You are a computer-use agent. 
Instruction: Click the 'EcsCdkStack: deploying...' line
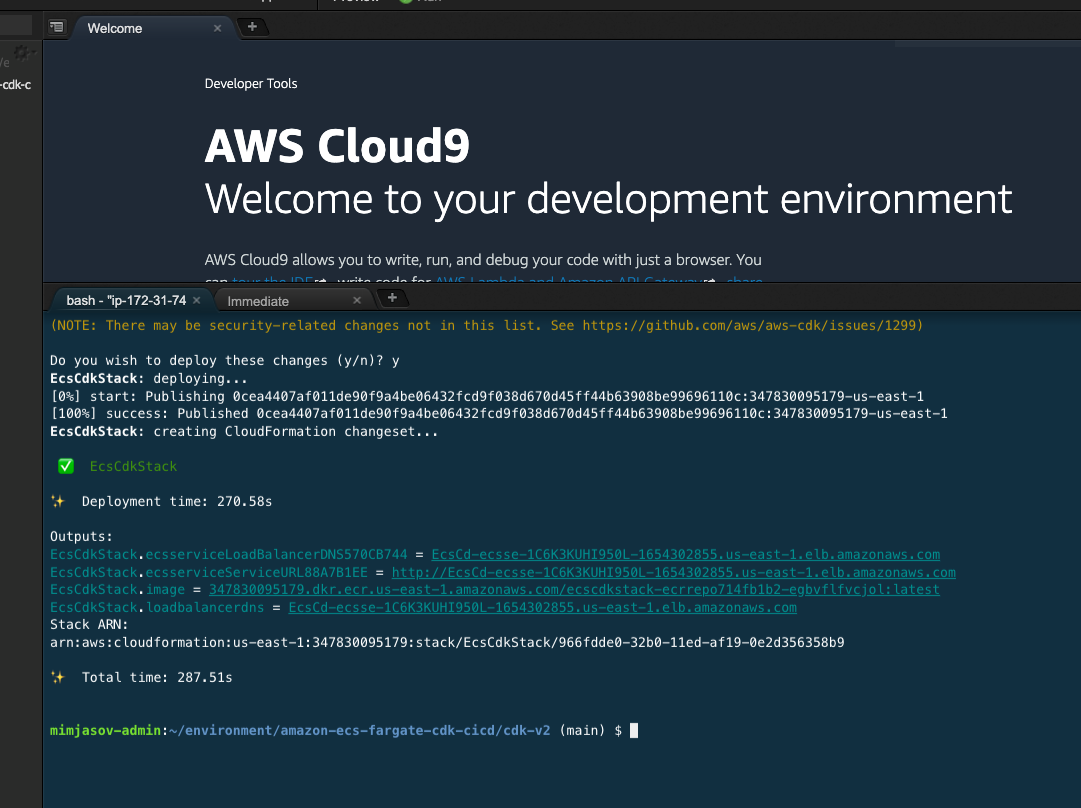(148, 378)
